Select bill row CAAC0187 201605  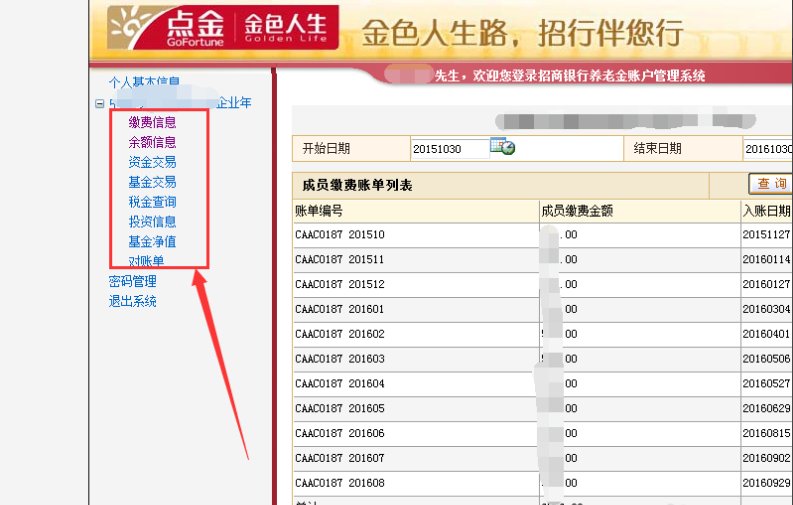point(340,408)
